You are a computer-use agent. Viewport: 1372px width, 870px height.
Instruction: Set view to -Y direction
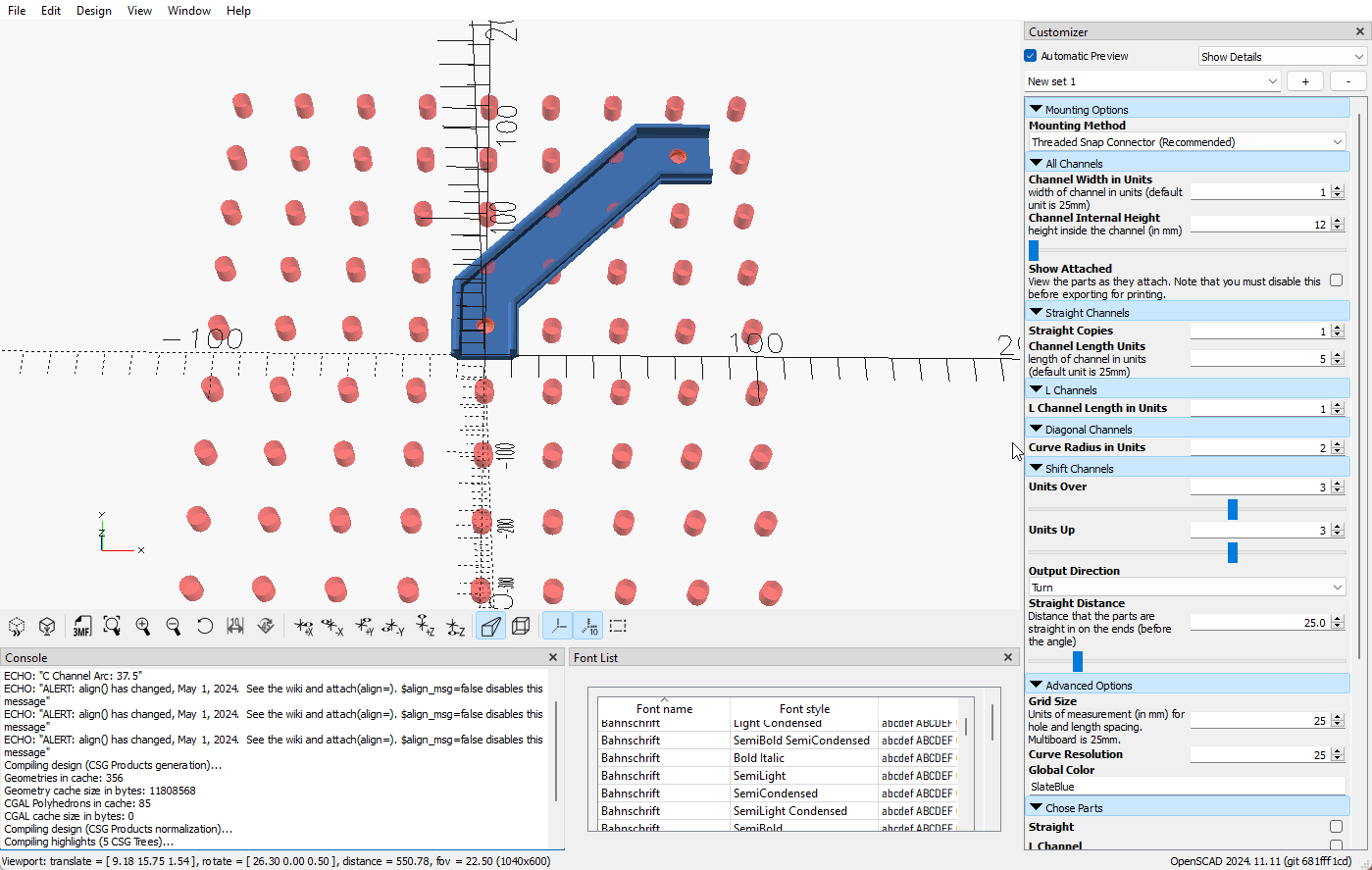393,626
